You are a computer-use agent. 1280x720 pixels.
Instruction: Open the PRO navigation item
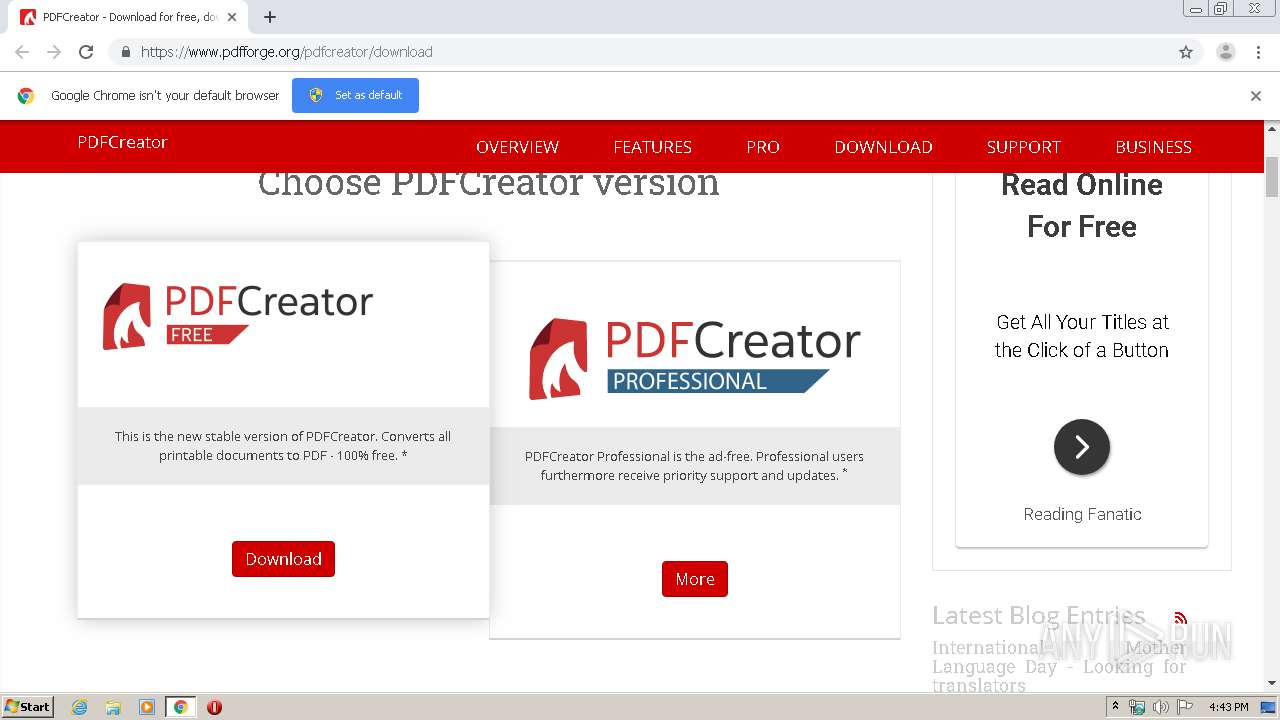763,147
